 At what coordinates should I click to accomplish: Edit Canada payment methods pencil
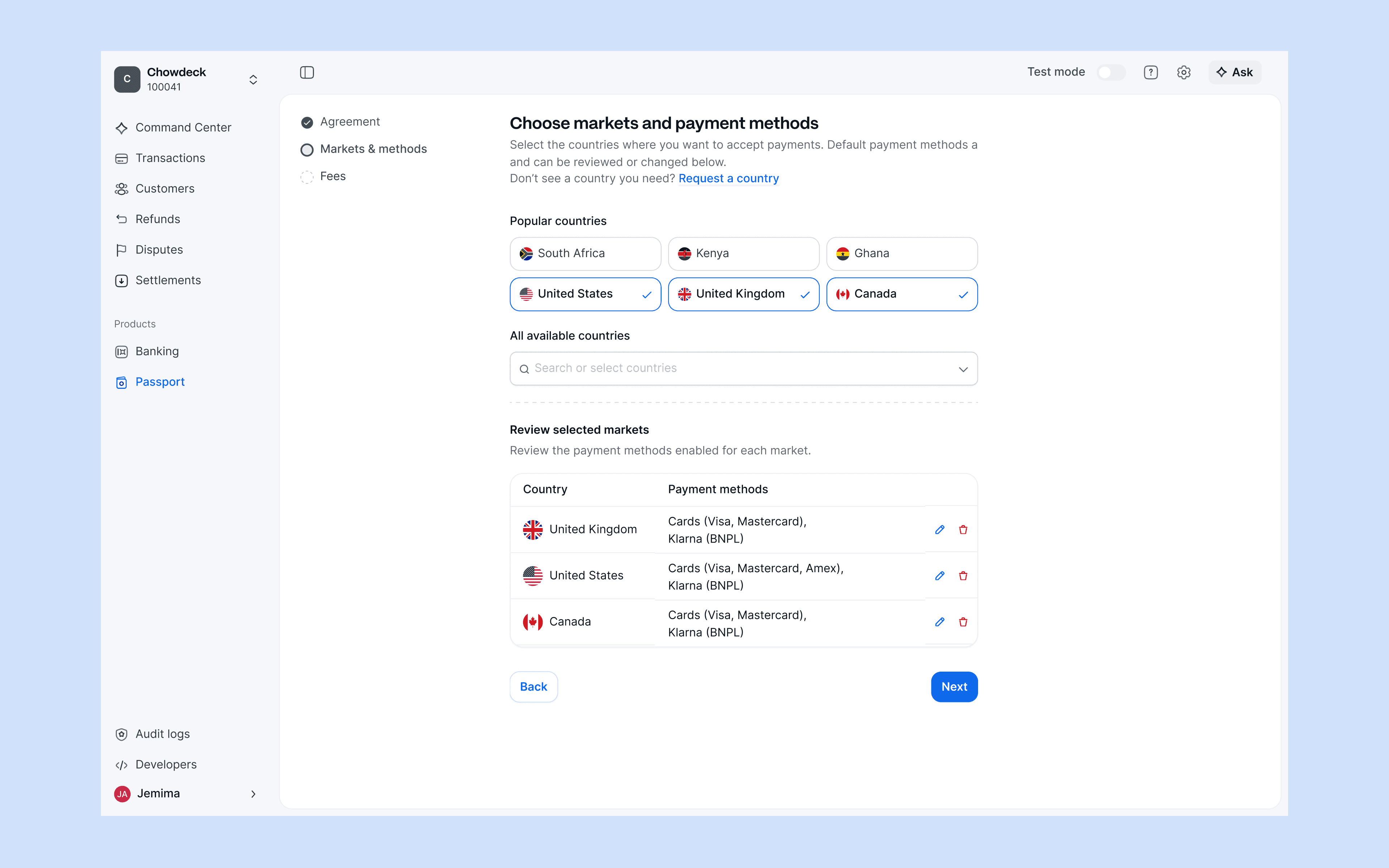940,622
